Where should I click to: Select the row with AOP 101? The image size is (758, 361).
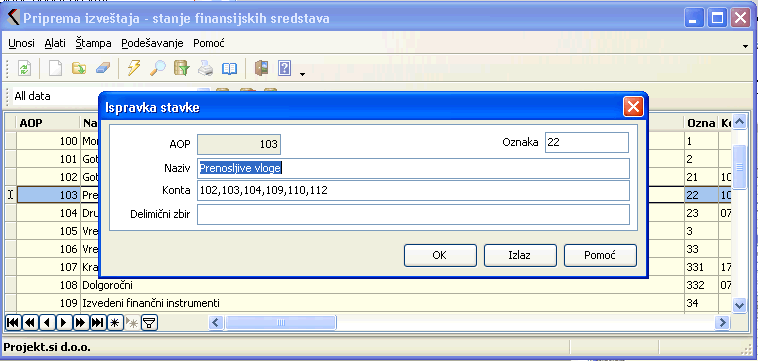pos(48,159)
